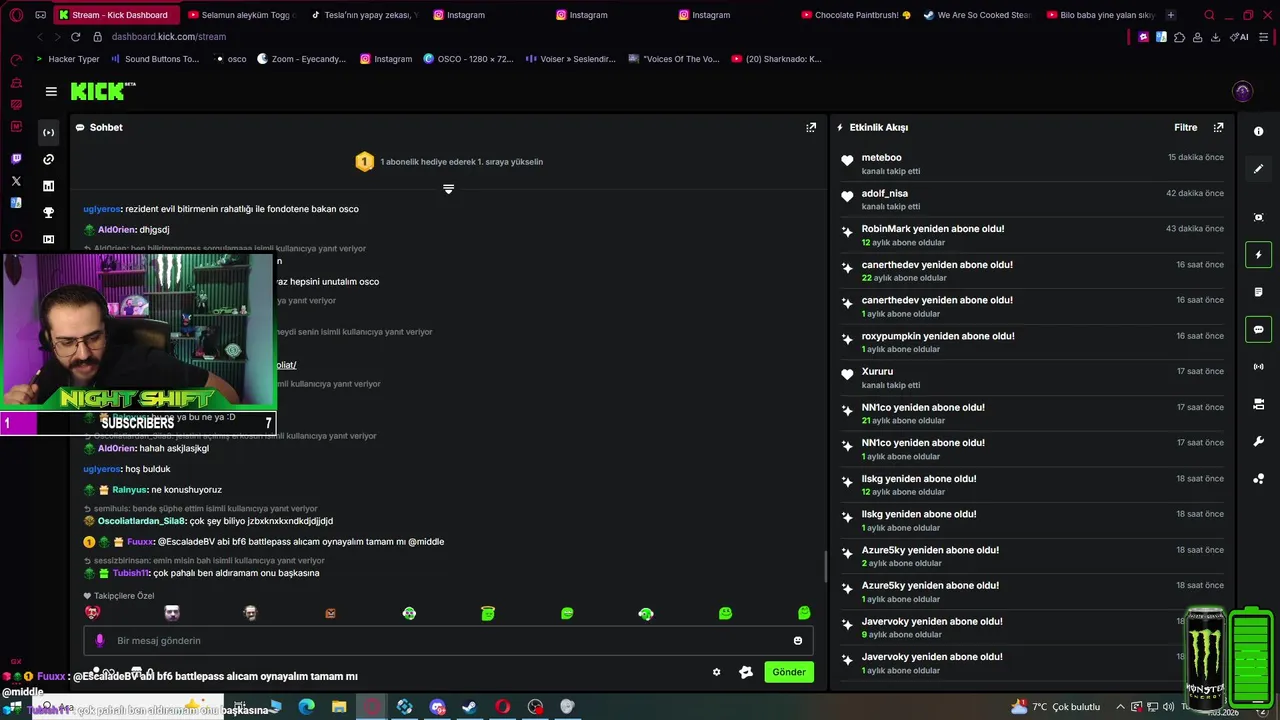Open the analytics chart icon in left sidebar
Screen dimensions: 1280x720
coord(48,186)
